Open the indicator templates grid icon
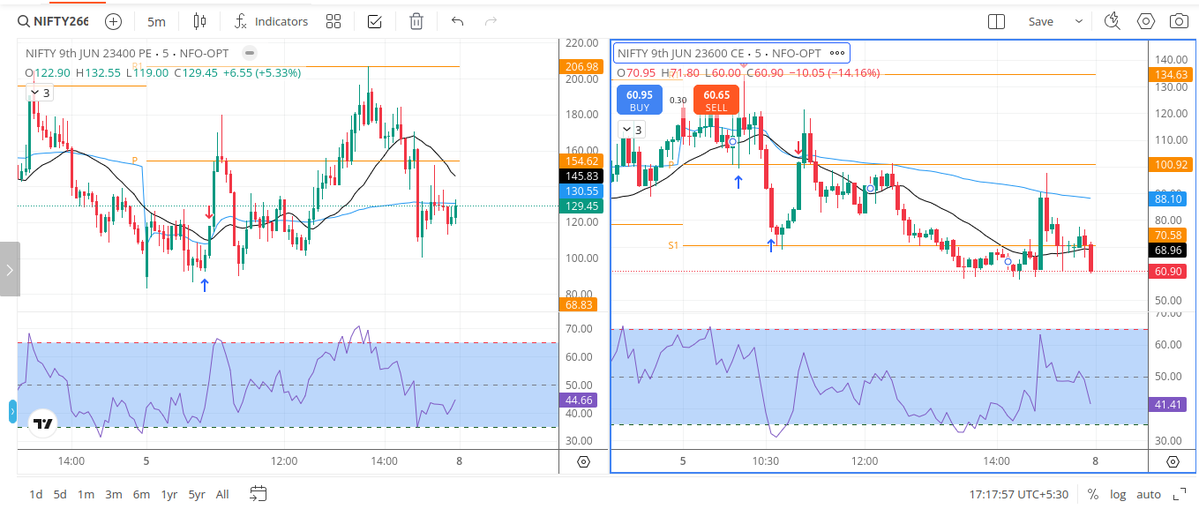 coord(333,21)
